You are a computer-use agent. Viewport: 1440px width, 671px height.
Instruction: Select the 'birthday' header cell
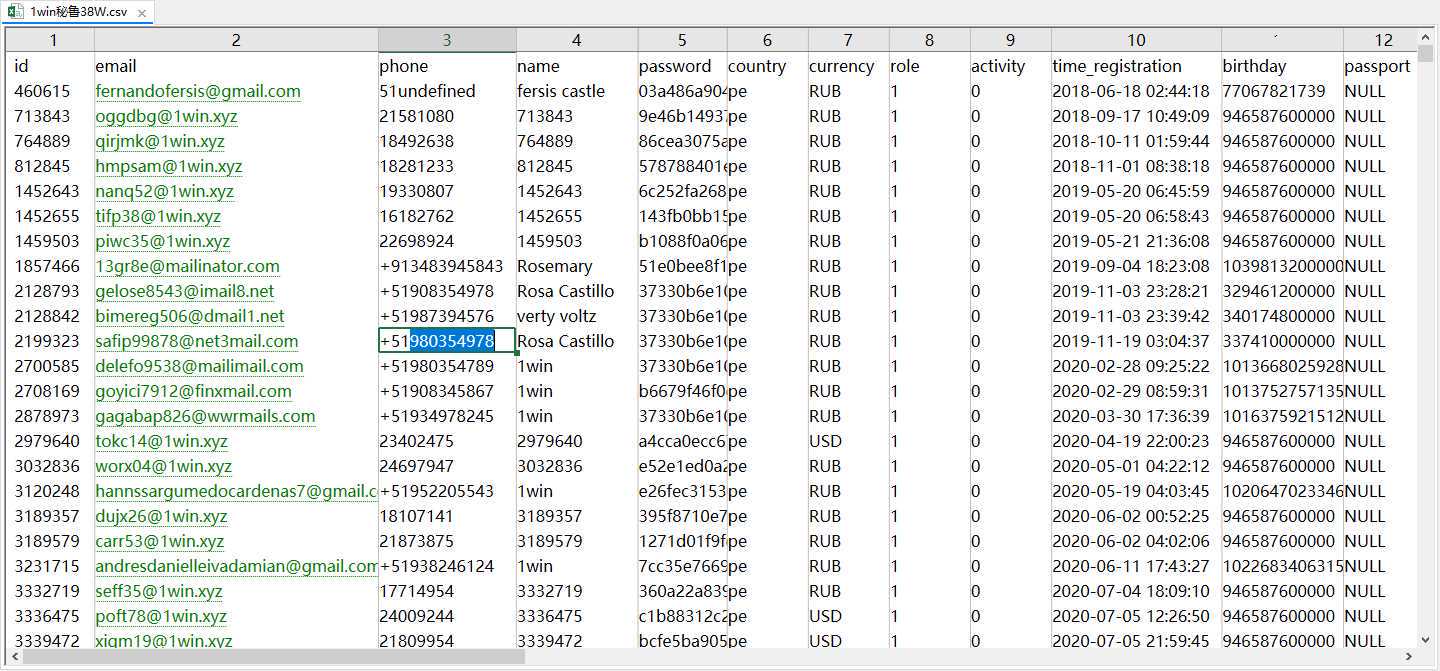(1282, 66)
